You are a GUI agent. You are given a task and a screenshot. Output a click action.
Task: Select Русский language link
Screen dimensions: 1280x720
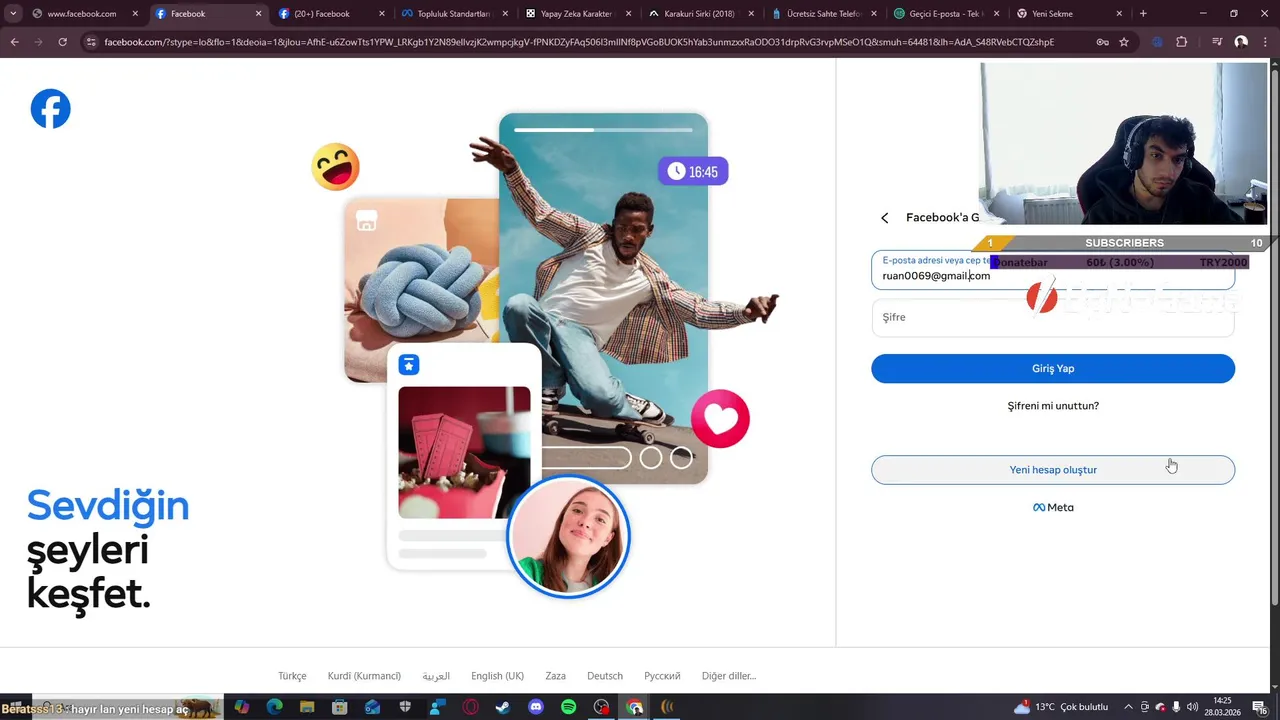tap(662, 676)
